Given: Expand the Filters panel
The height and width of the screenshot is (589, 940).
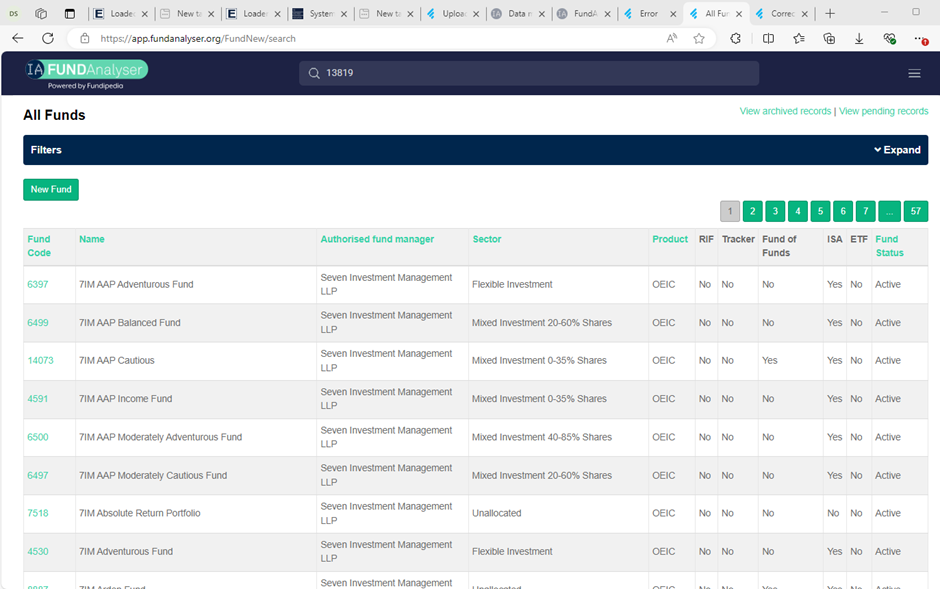Looking at the screenshot, I should [x=897, y=150].
